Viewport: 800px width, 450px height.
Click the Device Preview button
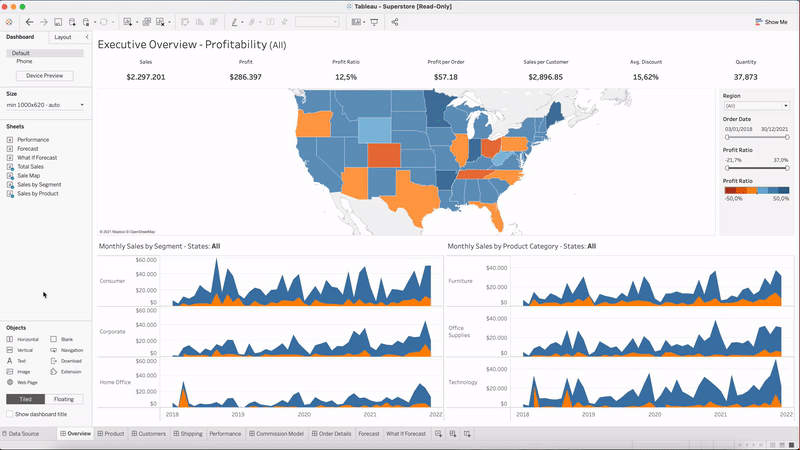point(45,76)
